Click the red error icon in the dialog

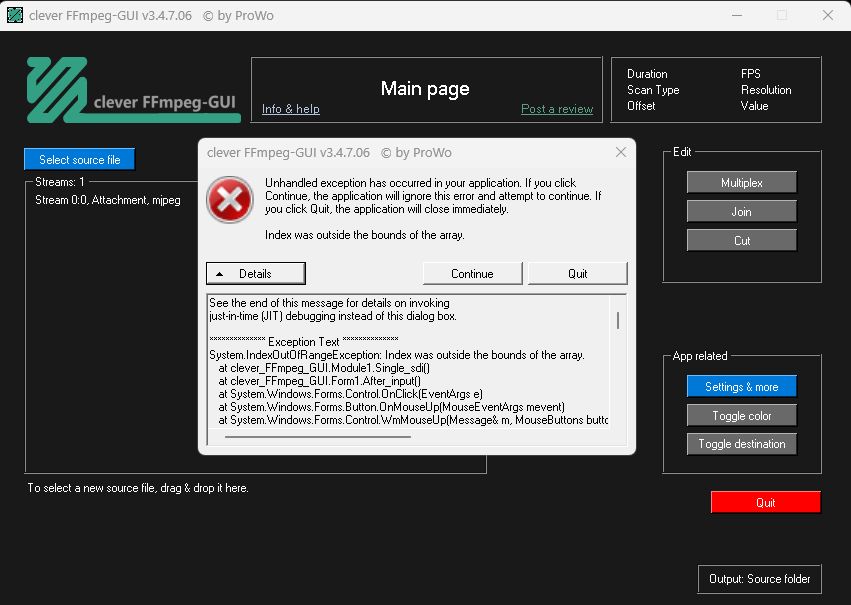click(230, 200)
